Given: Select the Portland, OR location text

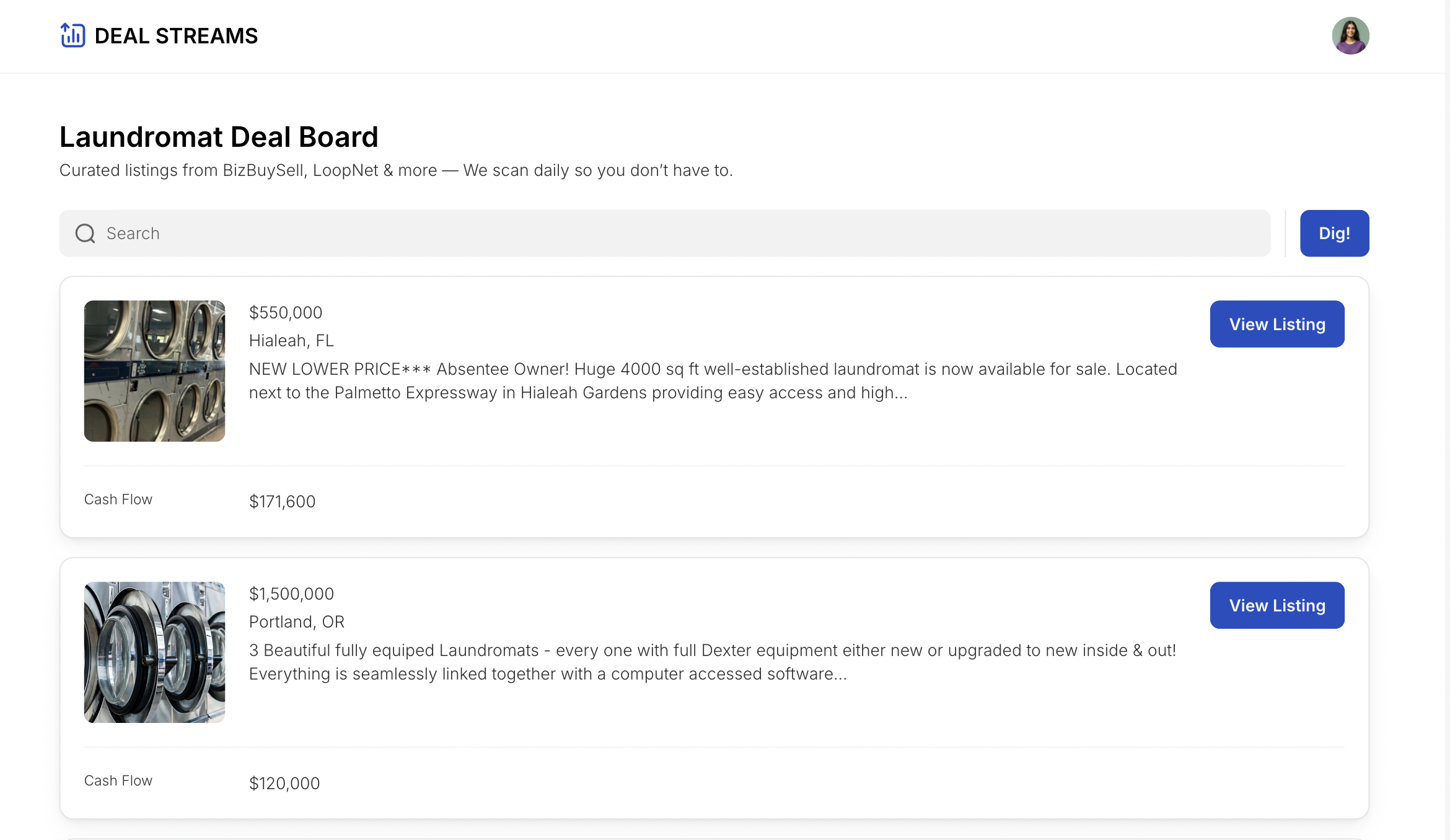Looking at the screenshot, I should (297, 622).
